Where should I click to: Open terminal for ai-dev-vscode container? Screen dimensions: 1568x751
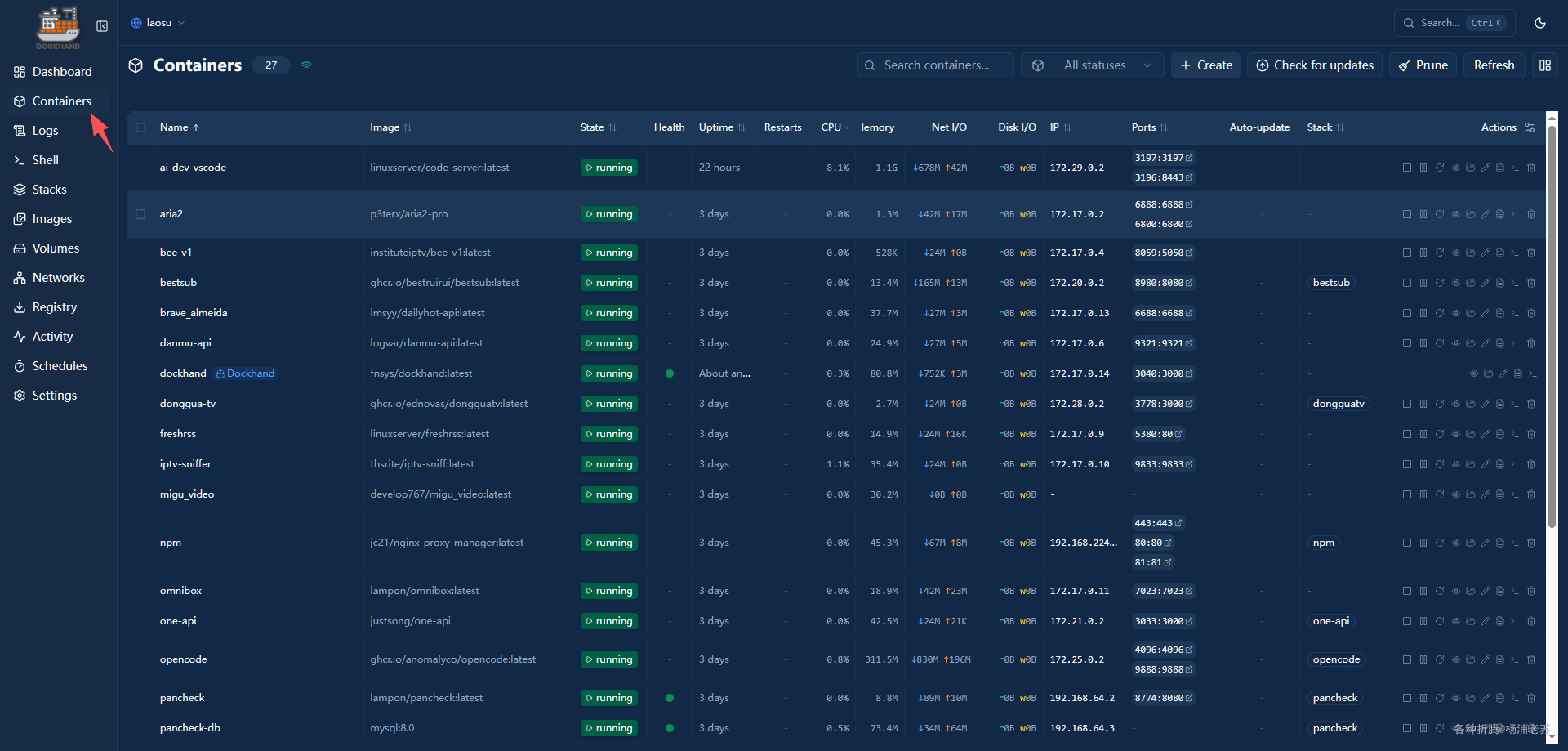click(1515, 168)
